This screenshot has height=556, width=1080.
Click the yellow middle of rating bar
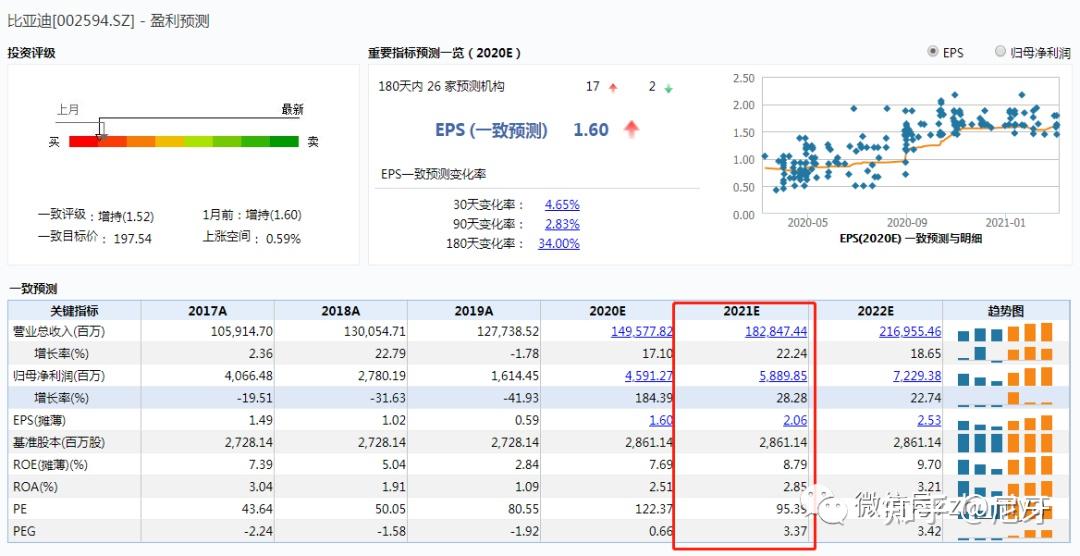click(x=169, y=142)
